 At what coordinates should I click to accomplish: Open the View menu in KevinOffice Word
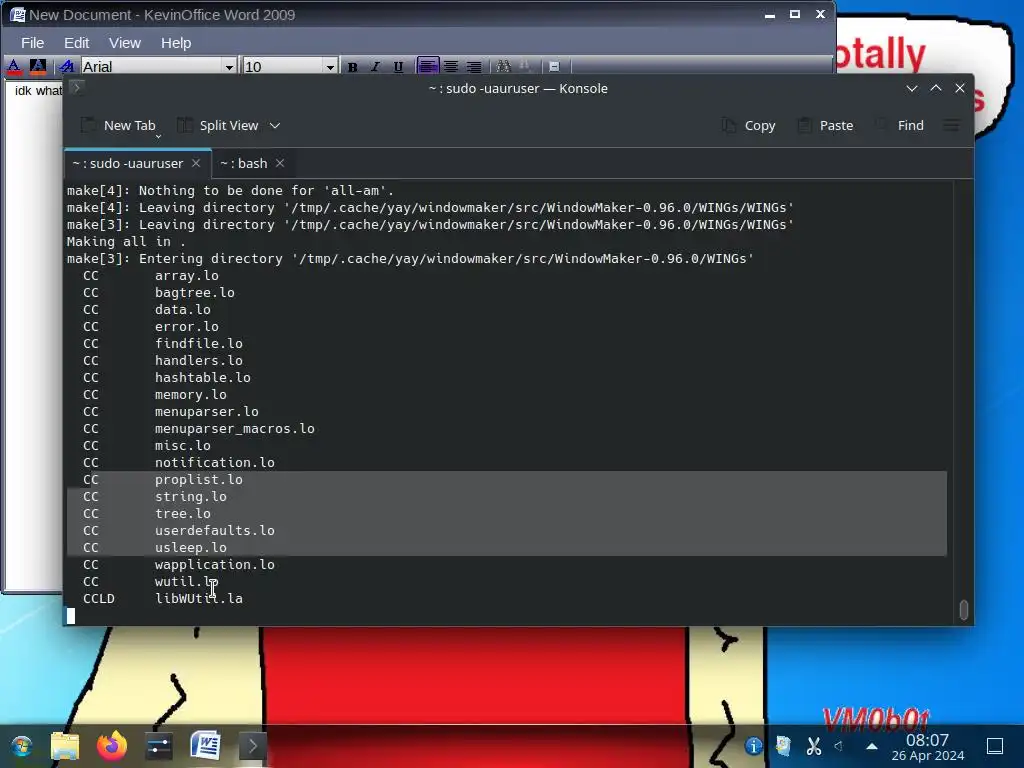[125, 43]
